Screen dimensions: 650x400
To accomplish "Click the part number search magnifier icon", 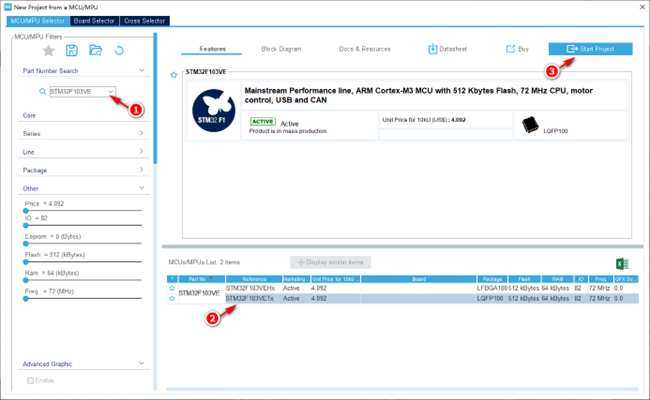I will pyautogui.click(x=42, y=91).
